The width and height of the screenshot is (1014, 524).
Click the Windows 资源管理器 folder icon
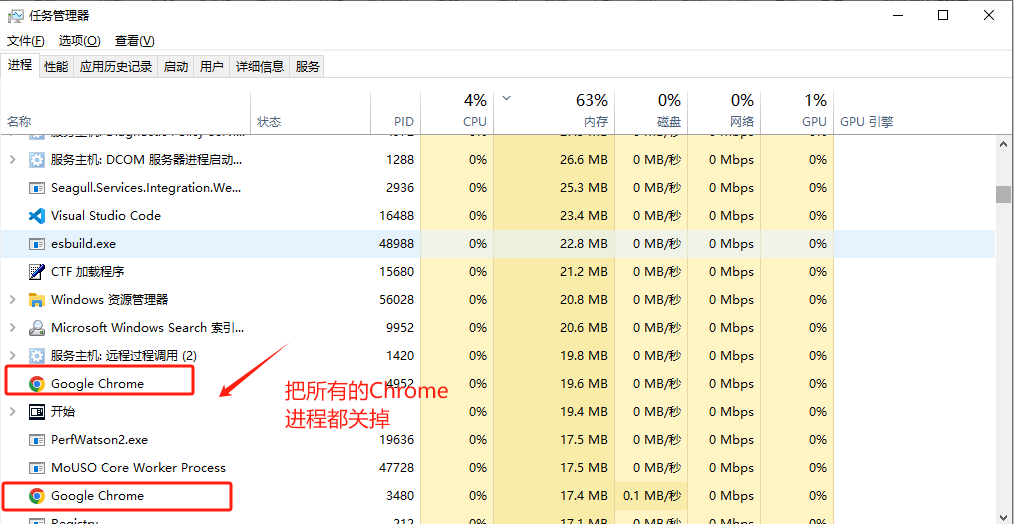pos(37,300)
